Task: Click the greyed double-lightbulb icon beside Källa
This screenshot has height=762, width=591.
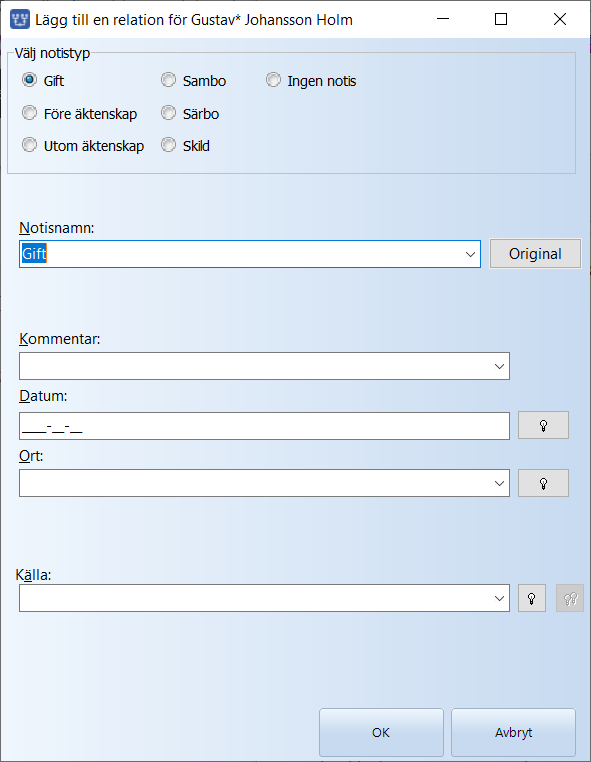Action: (x=570, y=598)
